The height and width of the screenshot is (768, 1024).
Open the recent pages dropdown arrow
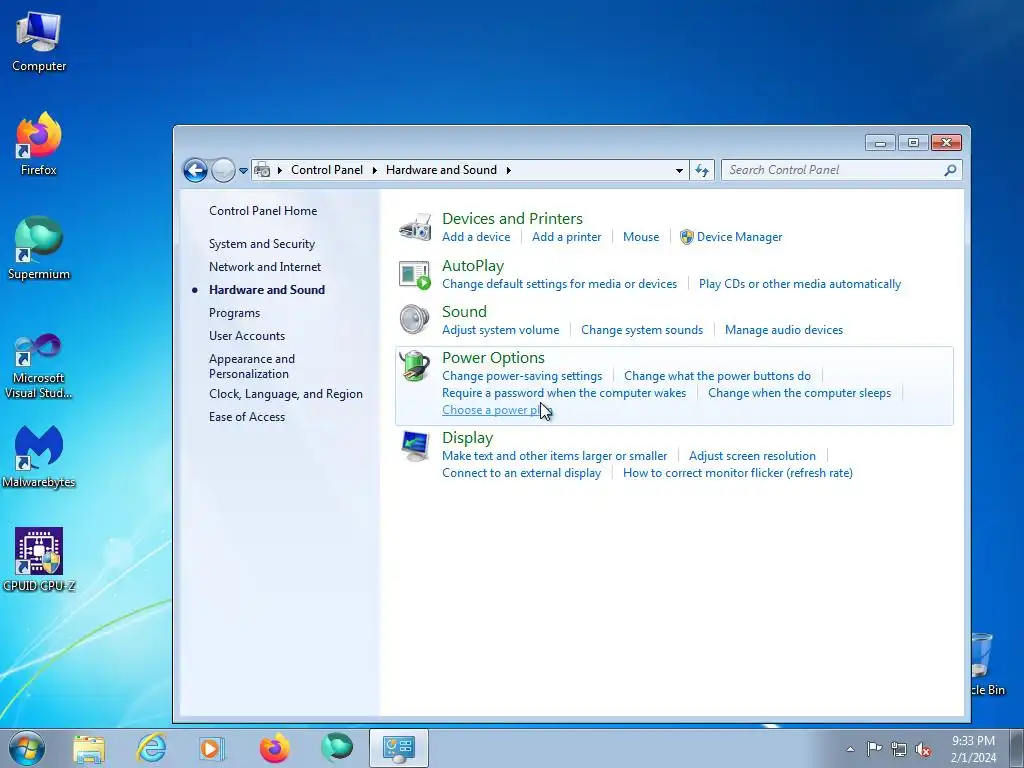tap(243, 170)
